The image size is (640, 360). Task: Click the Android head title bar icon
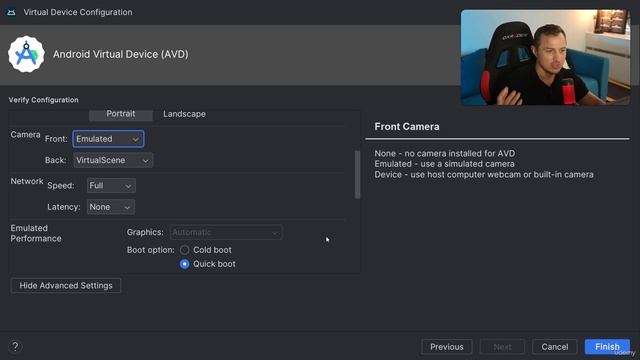tap(11, 13)
